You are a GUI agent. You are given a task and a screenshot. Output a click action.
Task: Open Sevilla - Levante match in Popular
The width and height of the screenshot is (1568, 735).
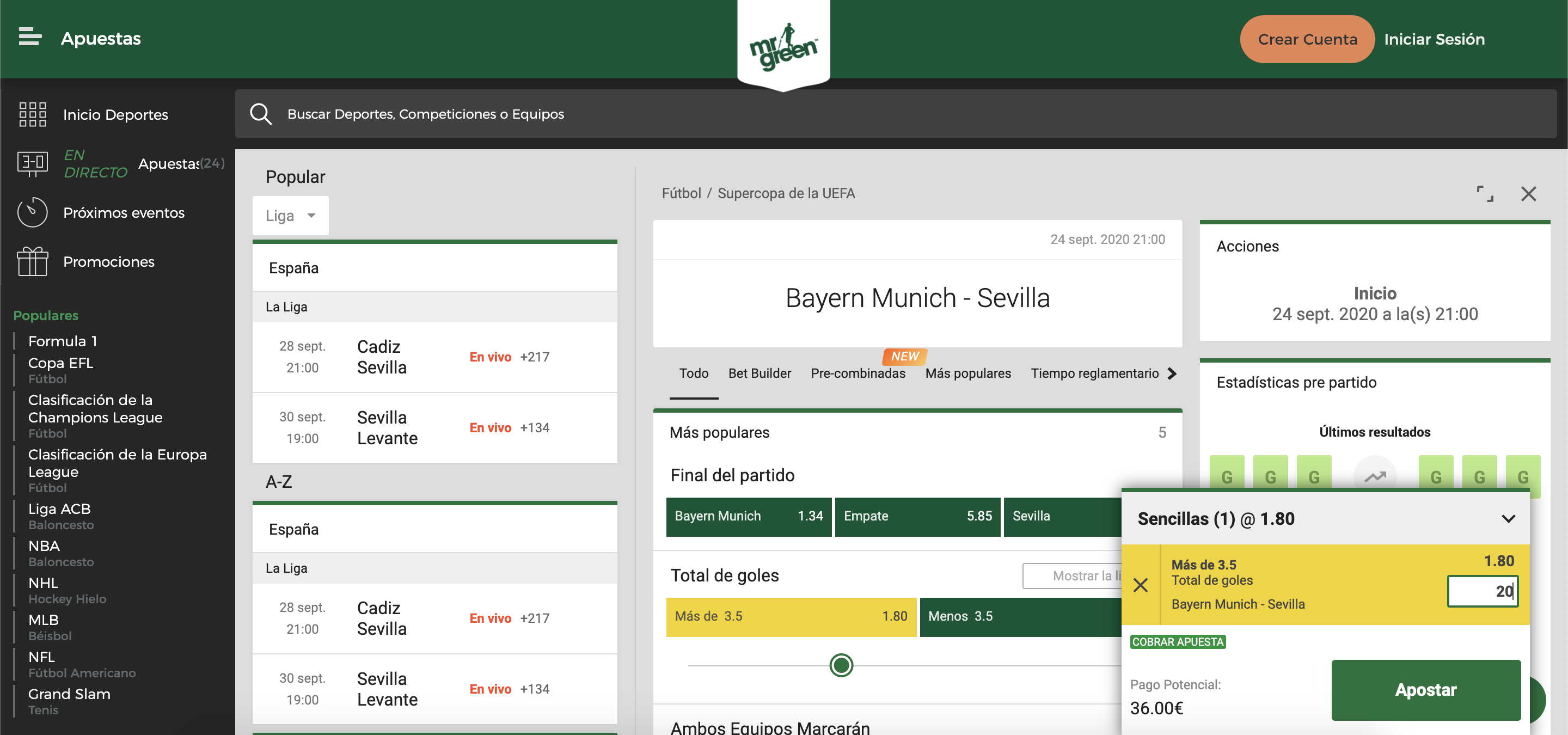tap(434, 428)
